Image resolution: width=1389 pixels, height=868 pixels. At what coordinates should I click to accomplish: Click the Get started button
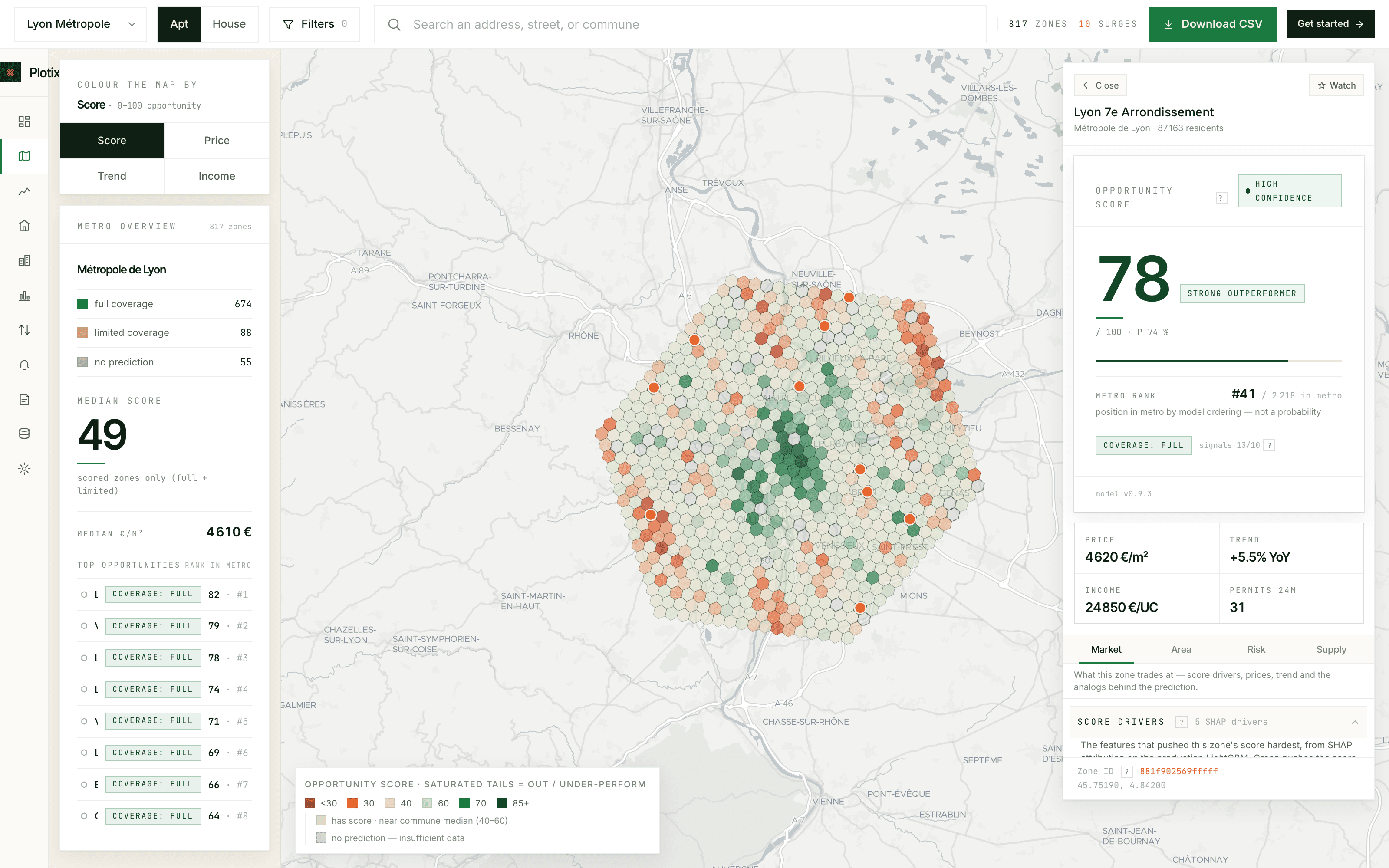(x=1330, y=24)
